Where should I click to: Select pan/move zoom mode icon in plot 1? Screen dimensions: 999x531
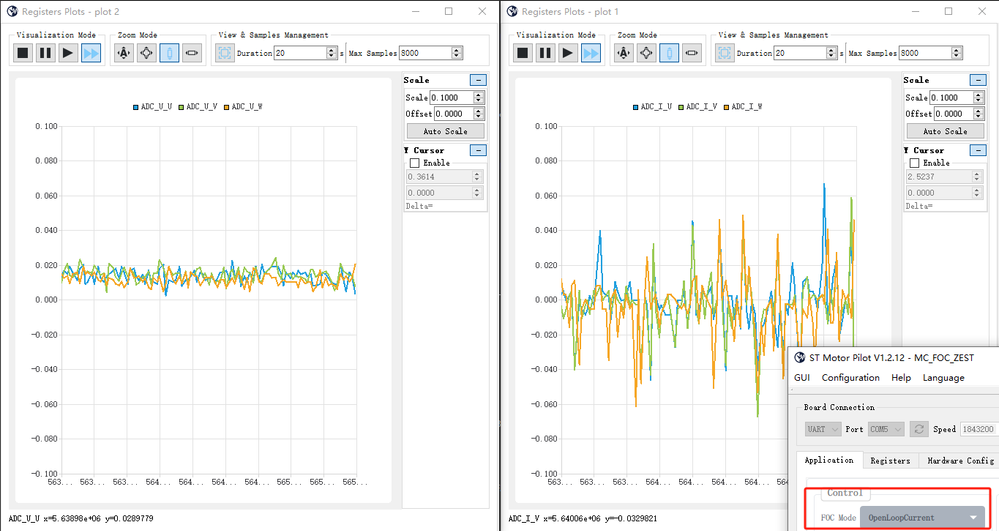(647, 53)
